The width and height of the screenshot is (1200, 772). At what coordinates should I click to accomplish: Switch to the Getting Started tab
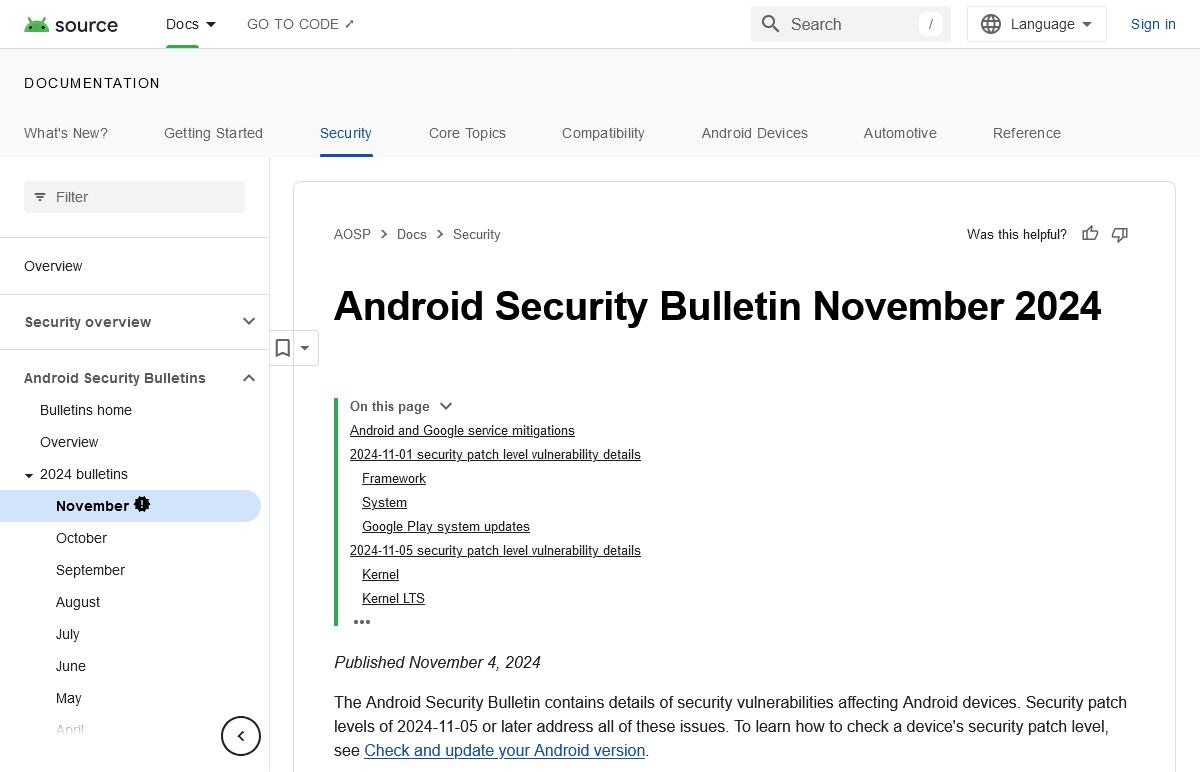point(213,133)
